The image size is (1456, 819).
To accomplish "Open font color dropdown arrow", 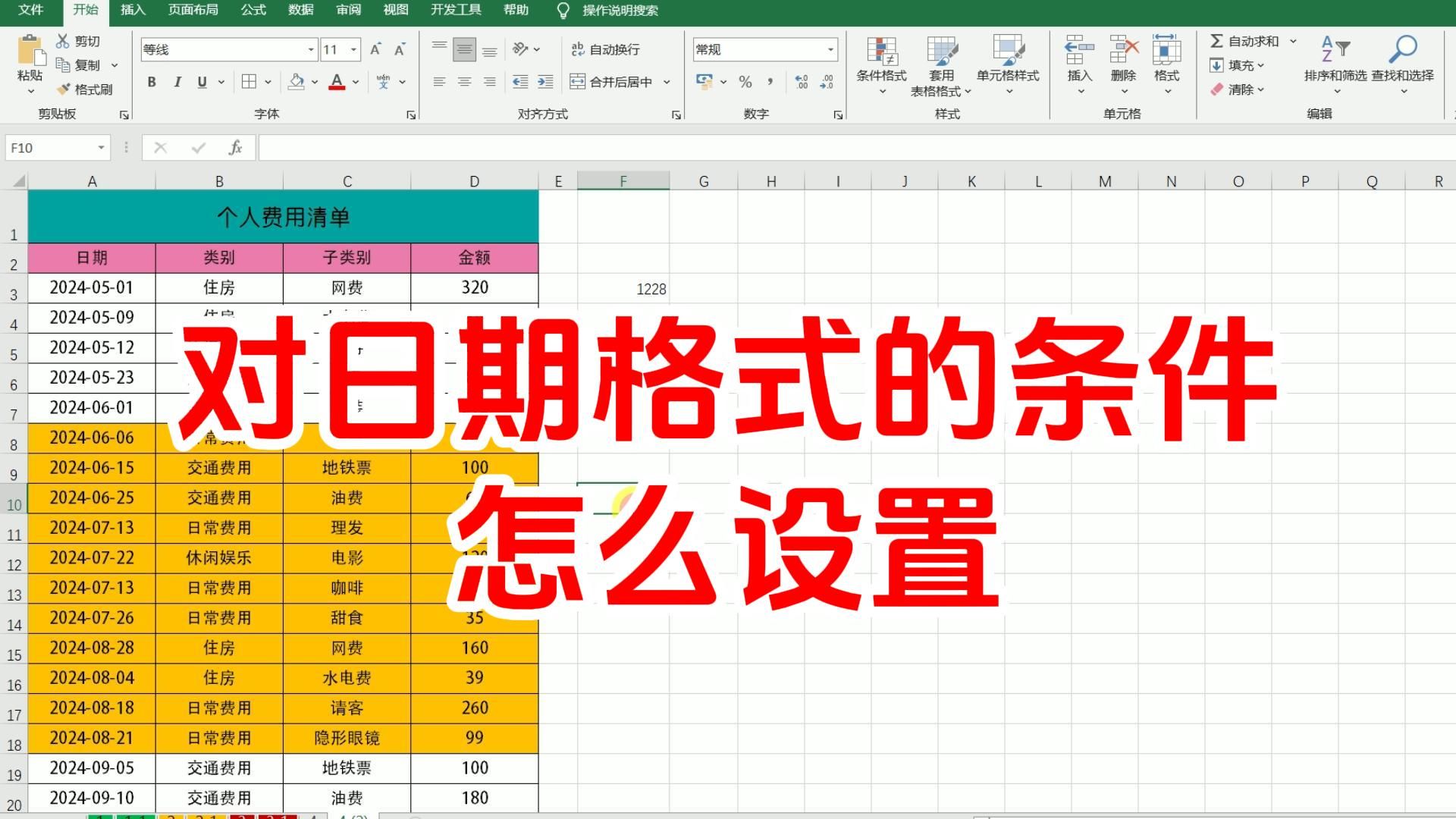I will tap(355, 82).
